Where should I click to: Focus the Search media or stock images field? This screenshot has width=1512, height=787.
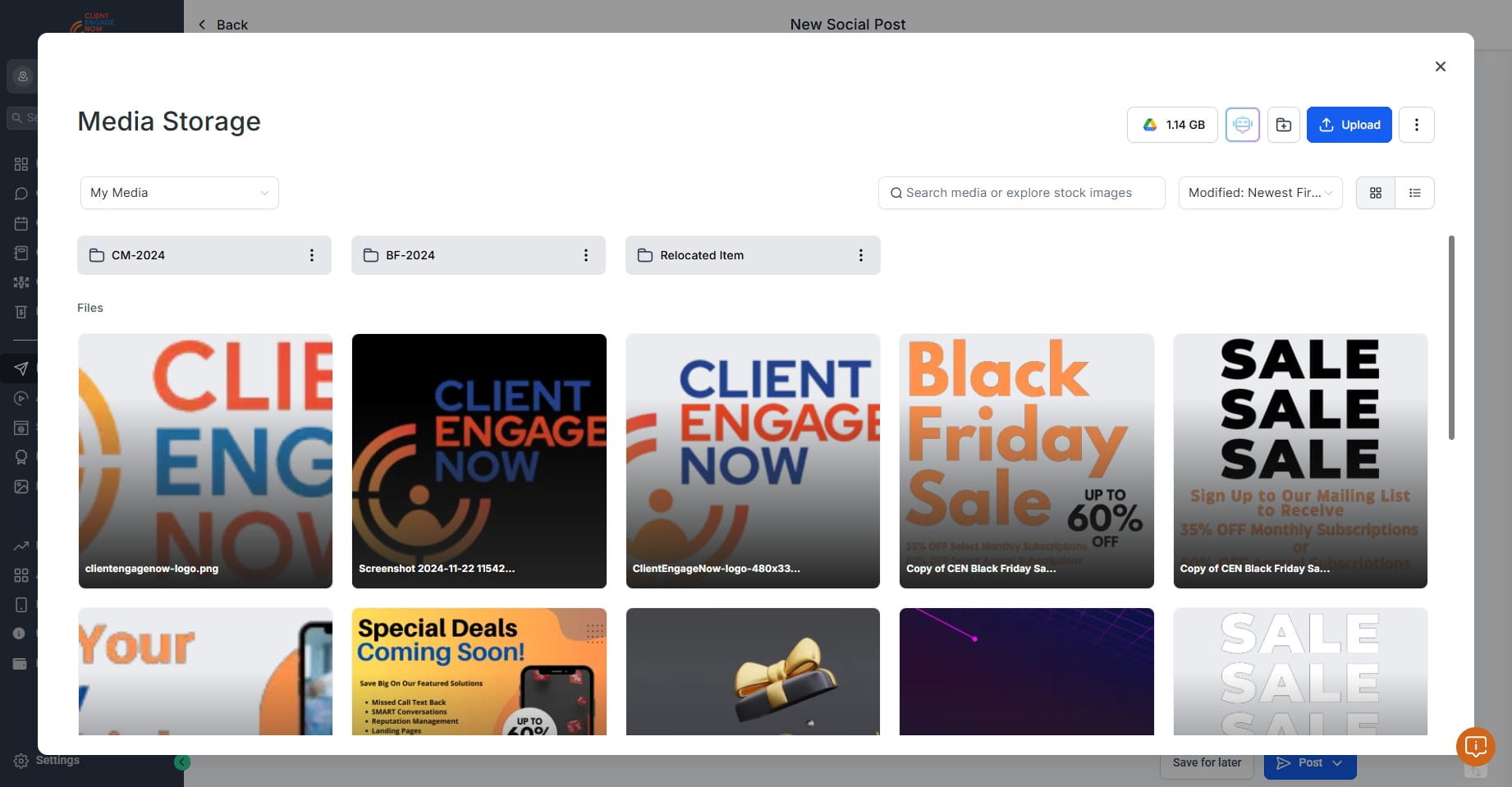1022,193
